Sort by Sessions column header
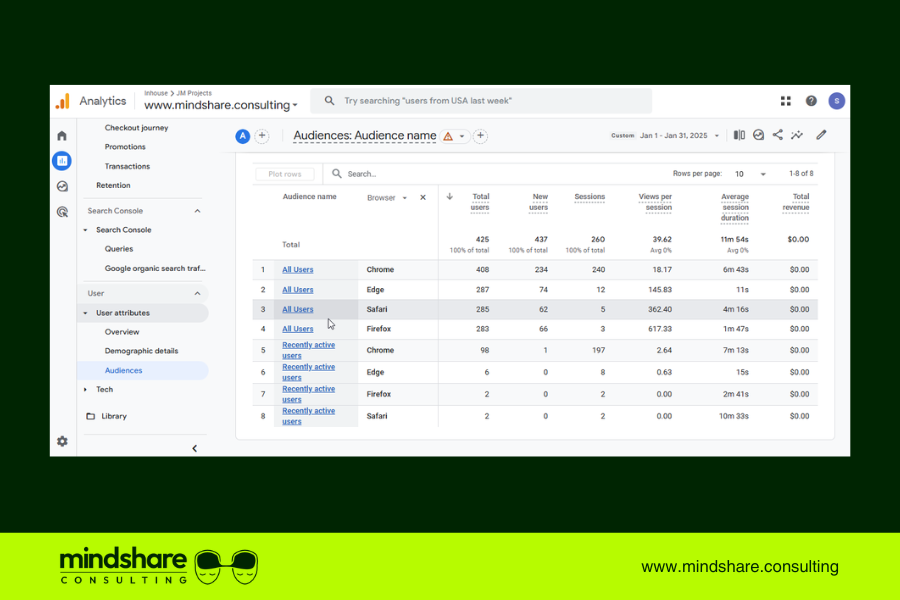 (589, 197)
